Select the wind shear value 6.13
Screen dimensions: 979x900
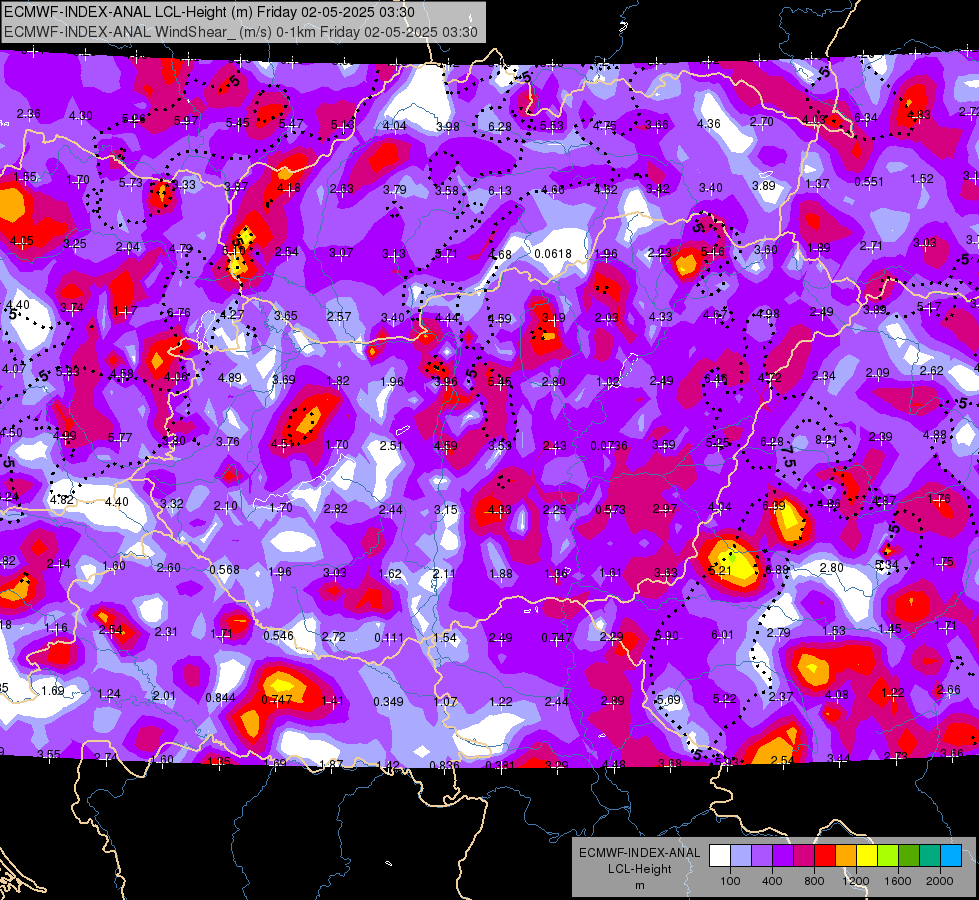(499, 191)
